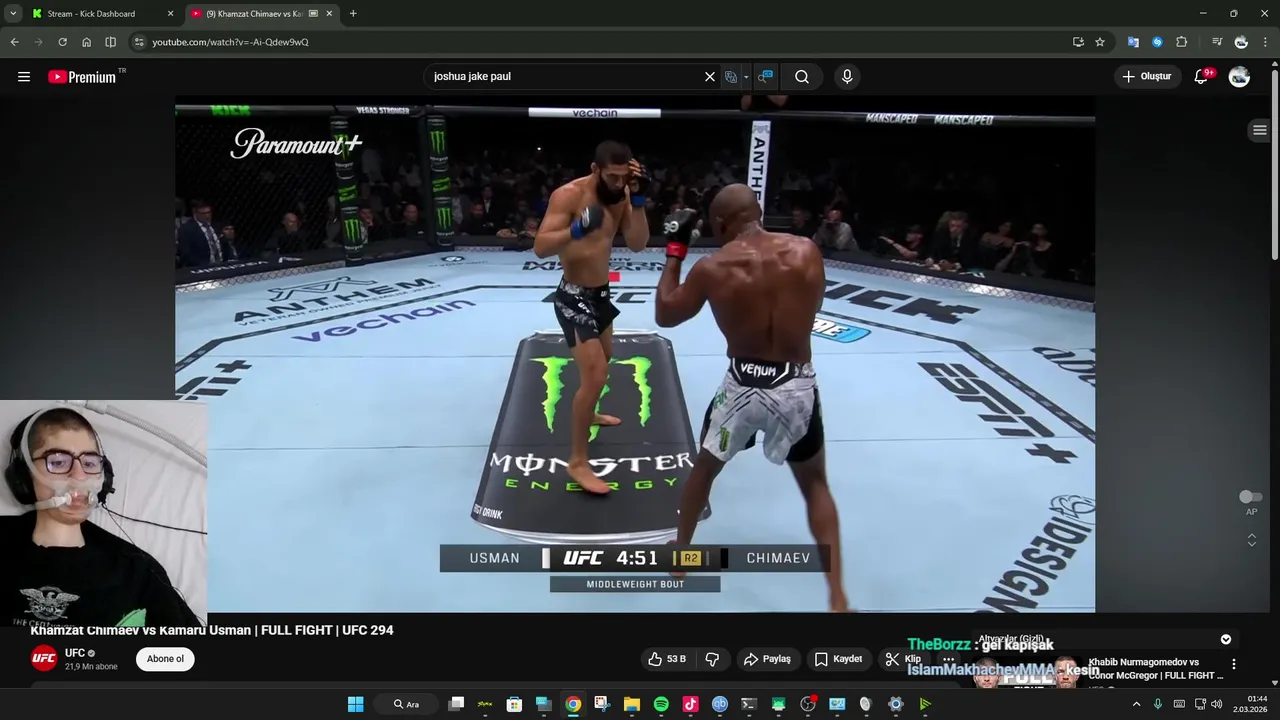Go to the browser home page
The height and width of the screenshot is (720, 1280).
point(86,42)
